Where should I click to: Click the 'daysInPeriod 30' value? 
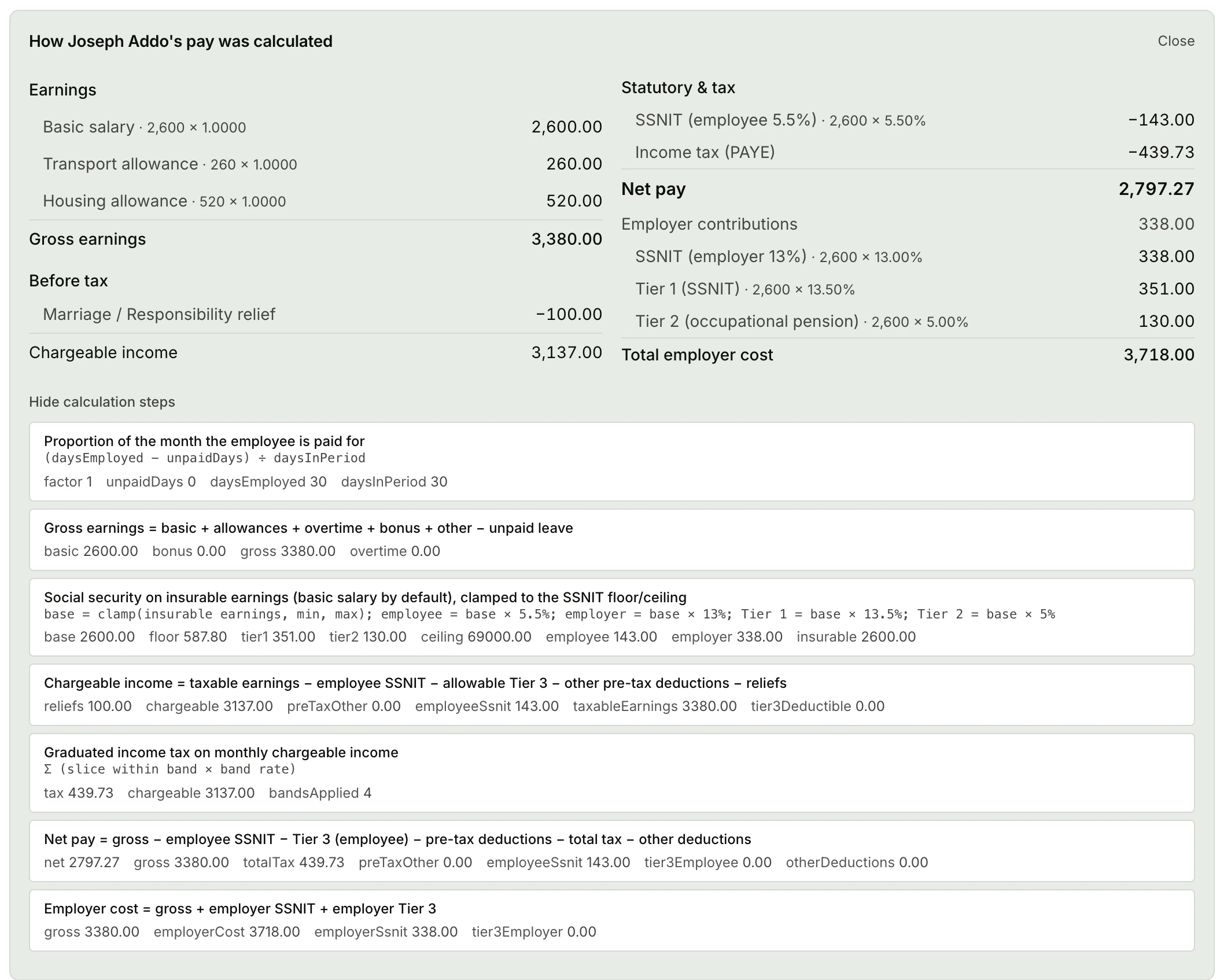(394, 482)
